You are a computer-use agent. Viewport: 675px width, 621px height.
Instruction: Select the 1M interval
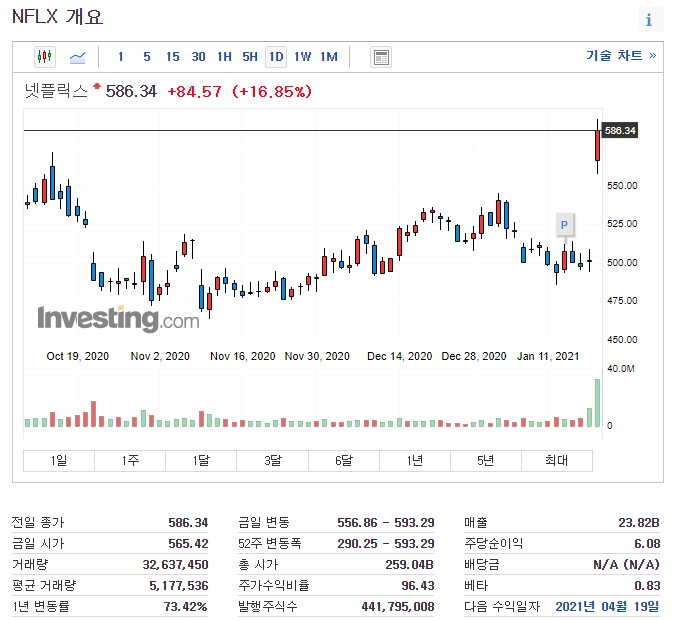328,56
